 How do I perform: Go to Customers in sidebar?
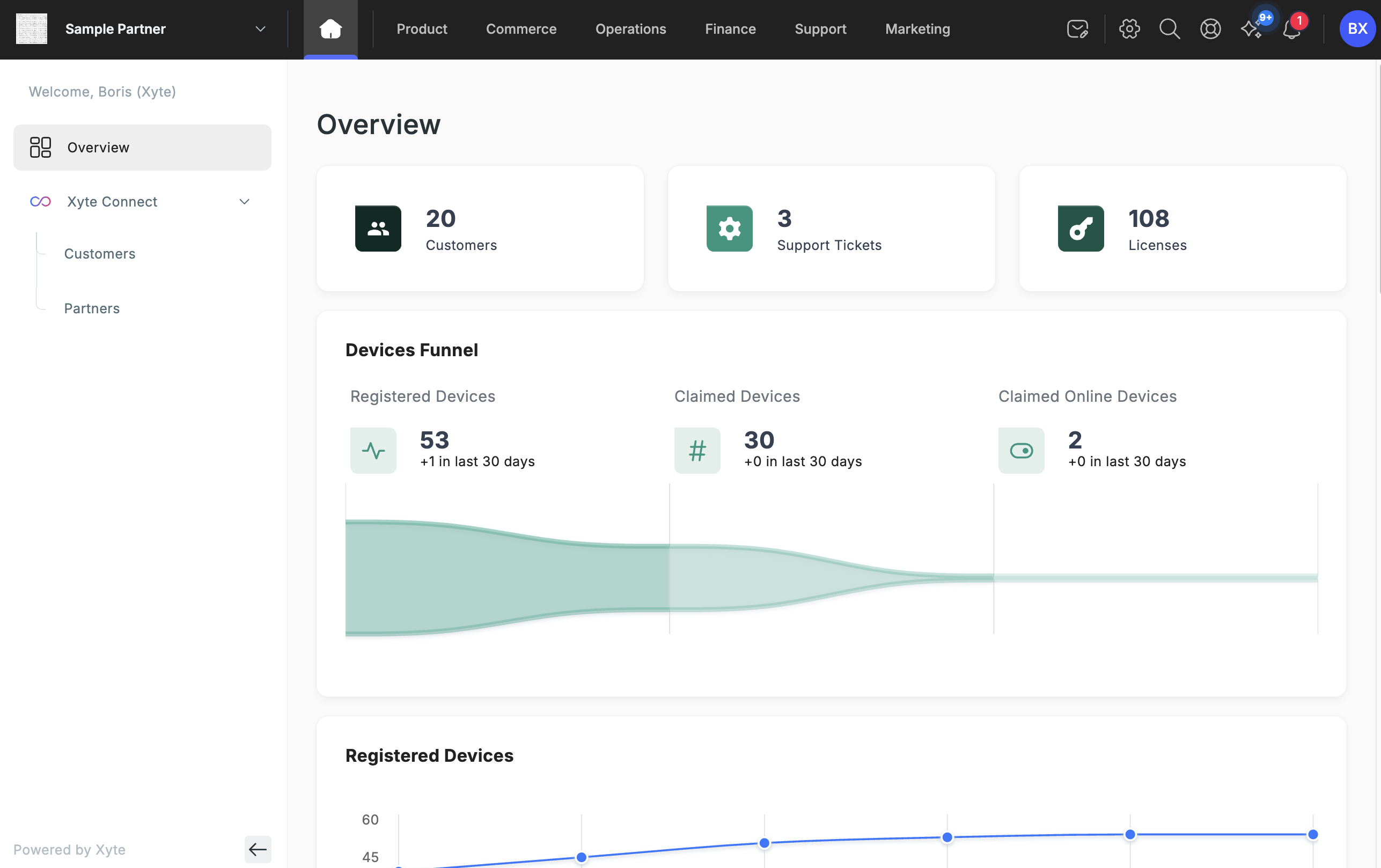point(100,253)
